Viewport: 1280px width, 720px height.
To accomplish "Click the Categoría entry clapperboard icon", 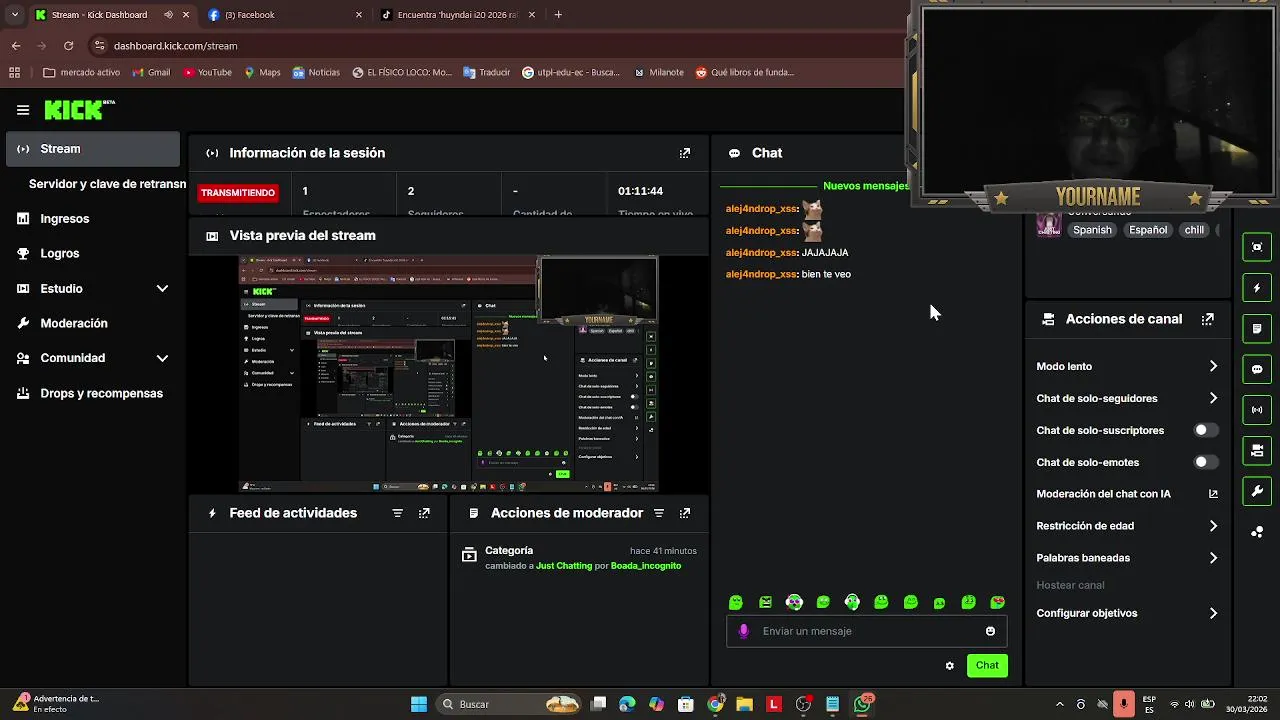I will tap(469, 554).
